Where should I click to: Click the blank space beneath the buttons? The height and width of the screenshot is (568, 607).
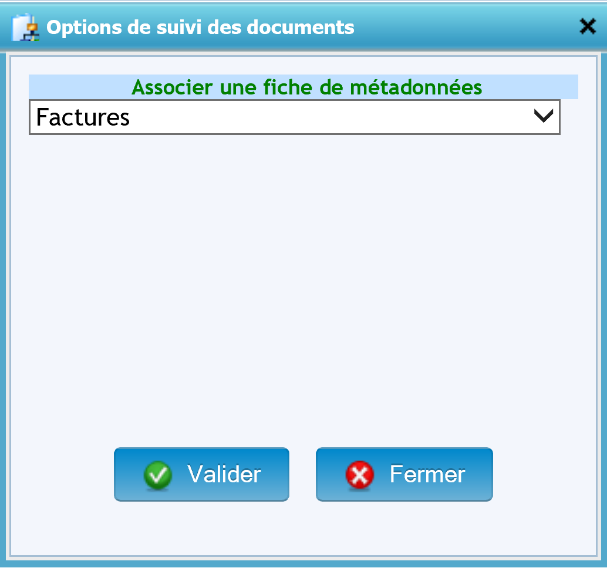click(x=300, y=530)
